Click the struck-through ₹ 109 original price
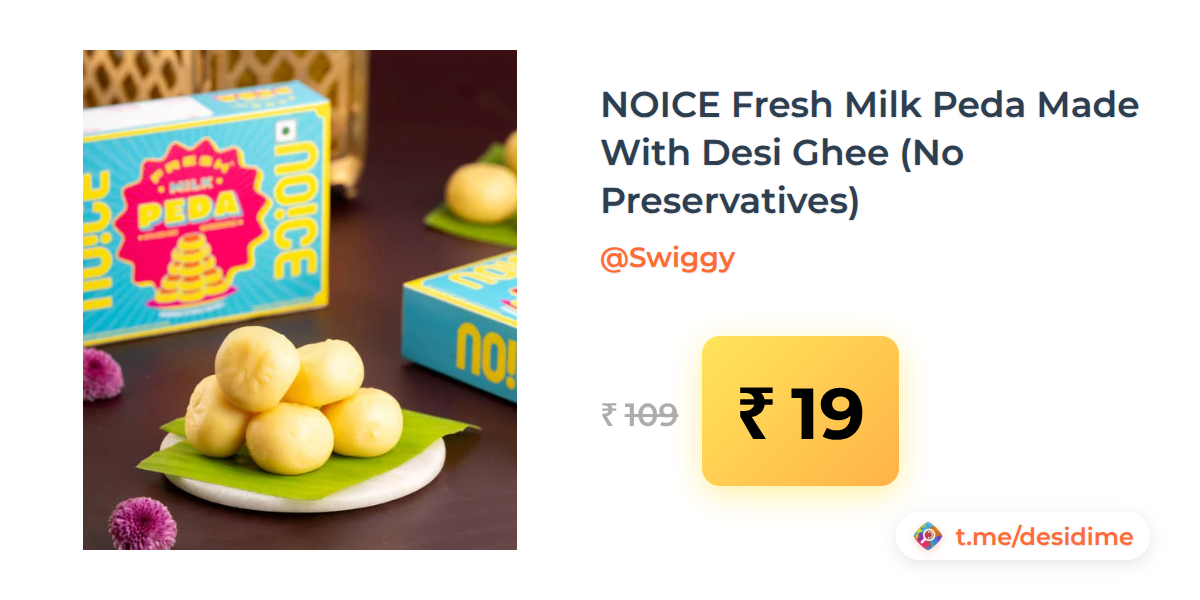Viewport: 1200px width, 600px height. [x=640, y=414]
